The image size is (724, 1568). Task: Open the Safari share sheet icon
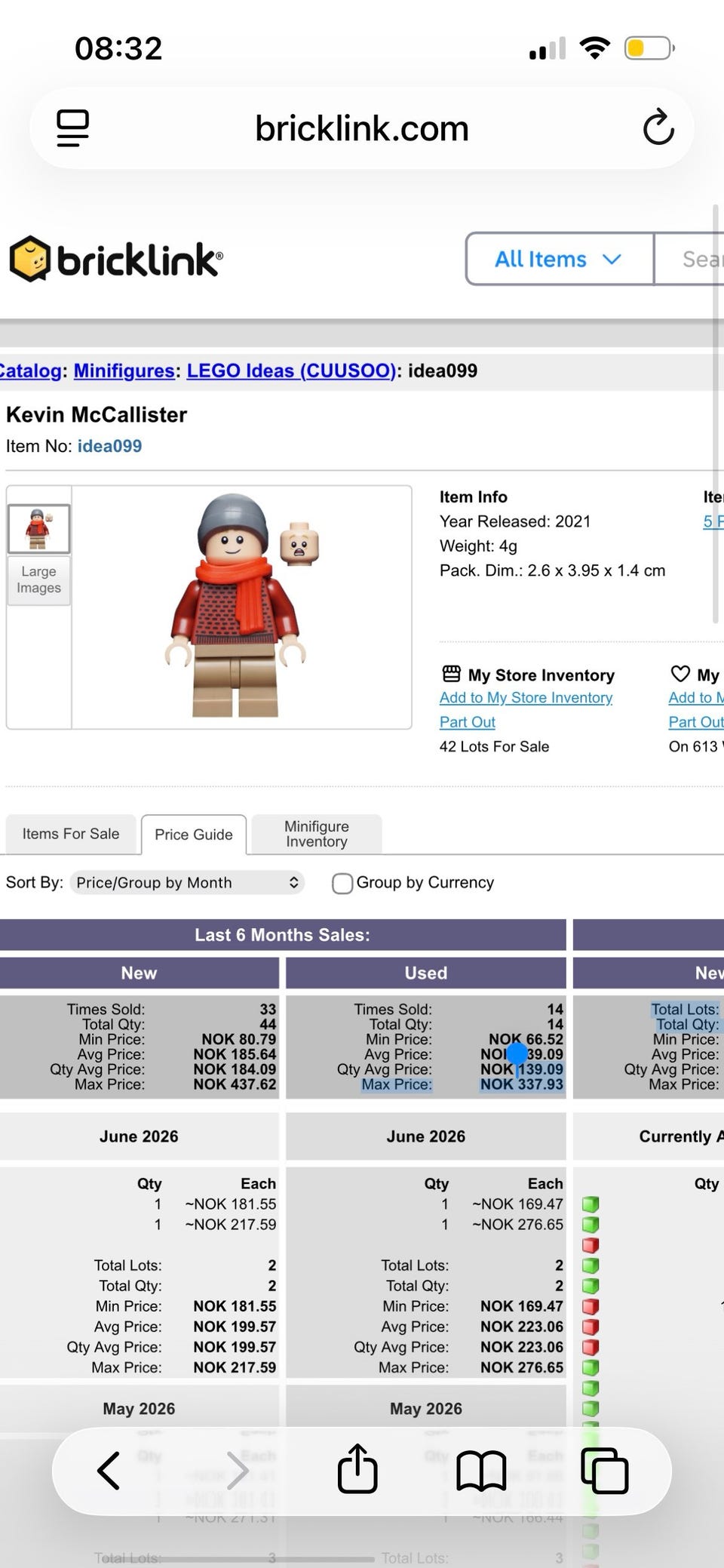point(357,1468)
